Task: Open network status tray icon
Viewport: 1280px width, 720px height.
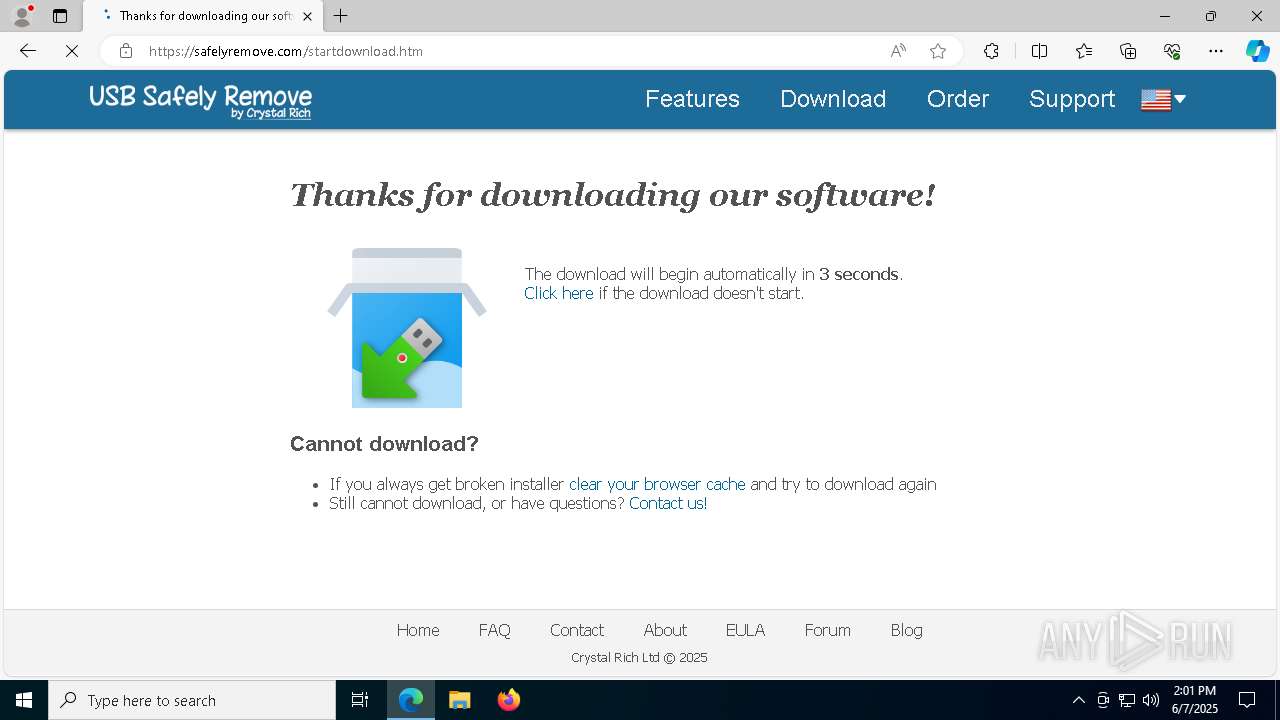Action: tap(1127, 700)
